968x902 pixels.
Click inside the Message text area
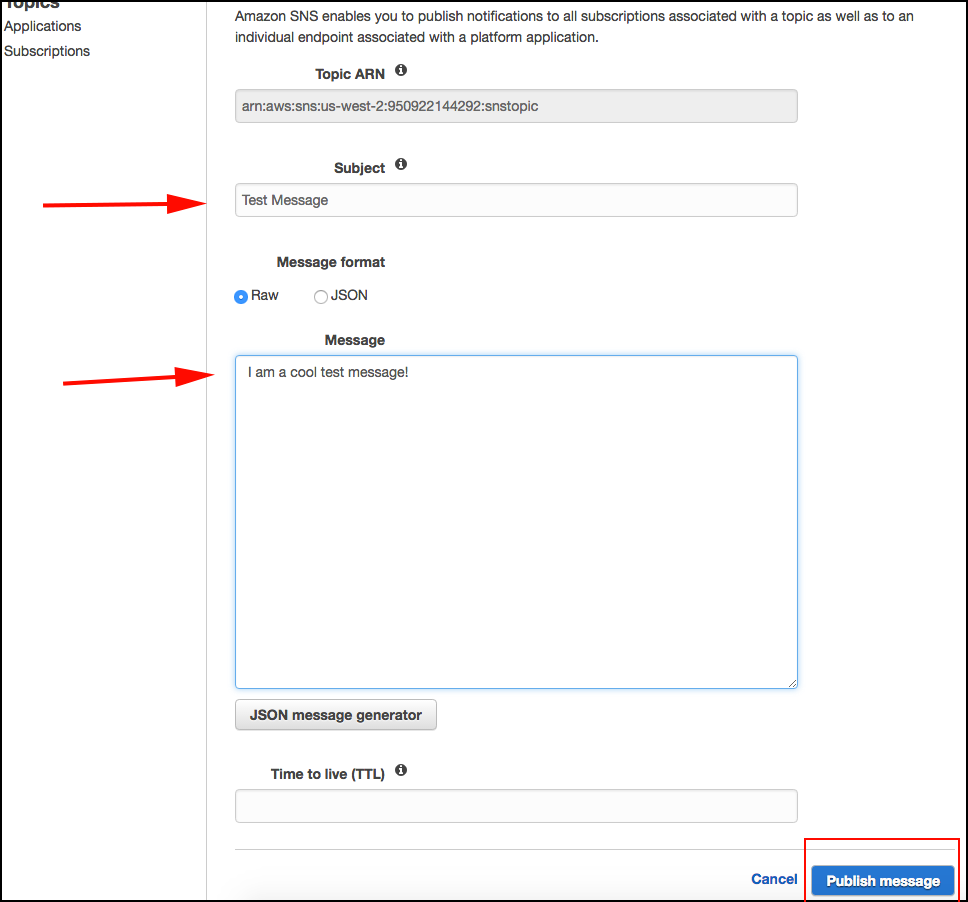[516, 522]
